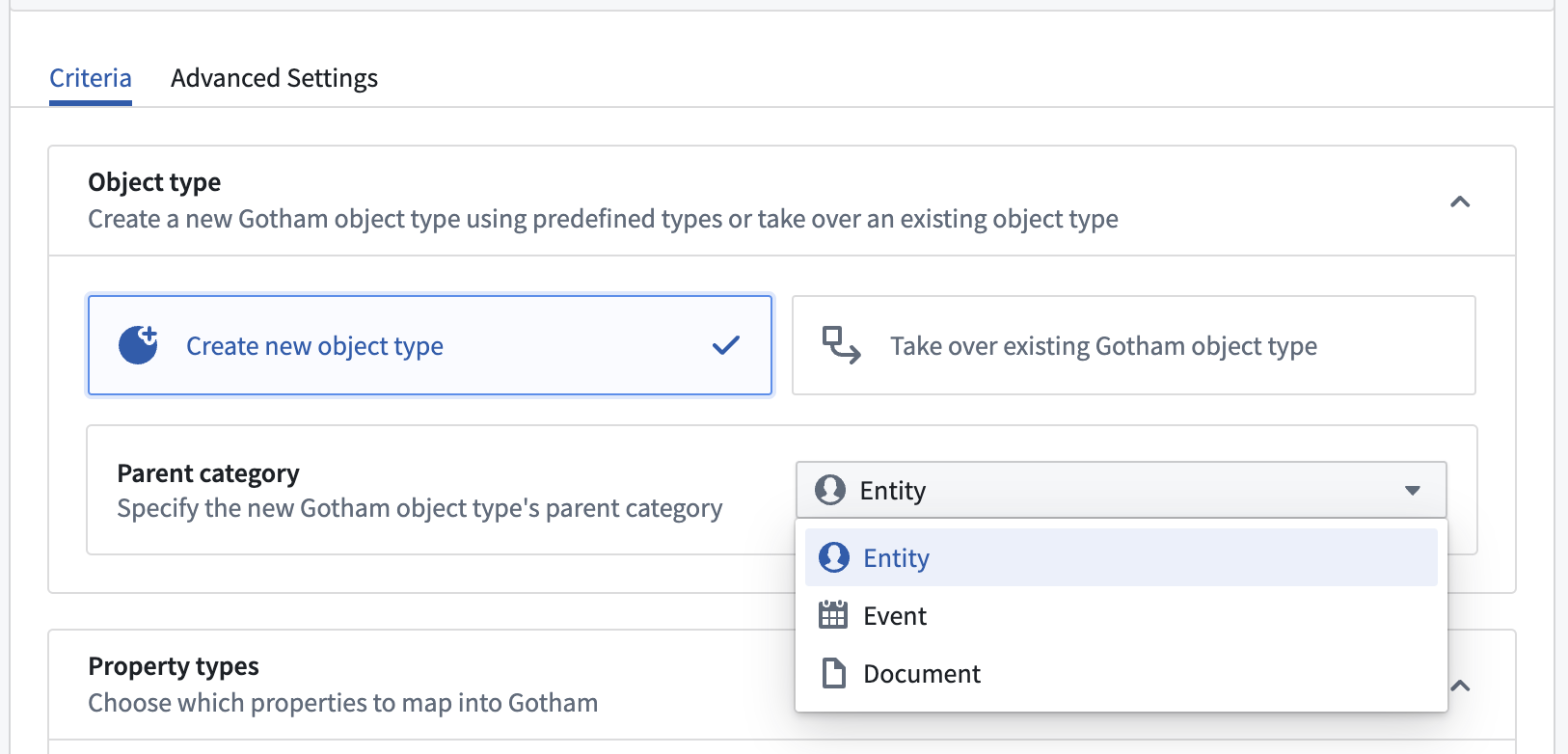Click the person icon in the Entity combo box
Image resolution: width=1568 pixels, height=754 pixels.
coord(830,490)
